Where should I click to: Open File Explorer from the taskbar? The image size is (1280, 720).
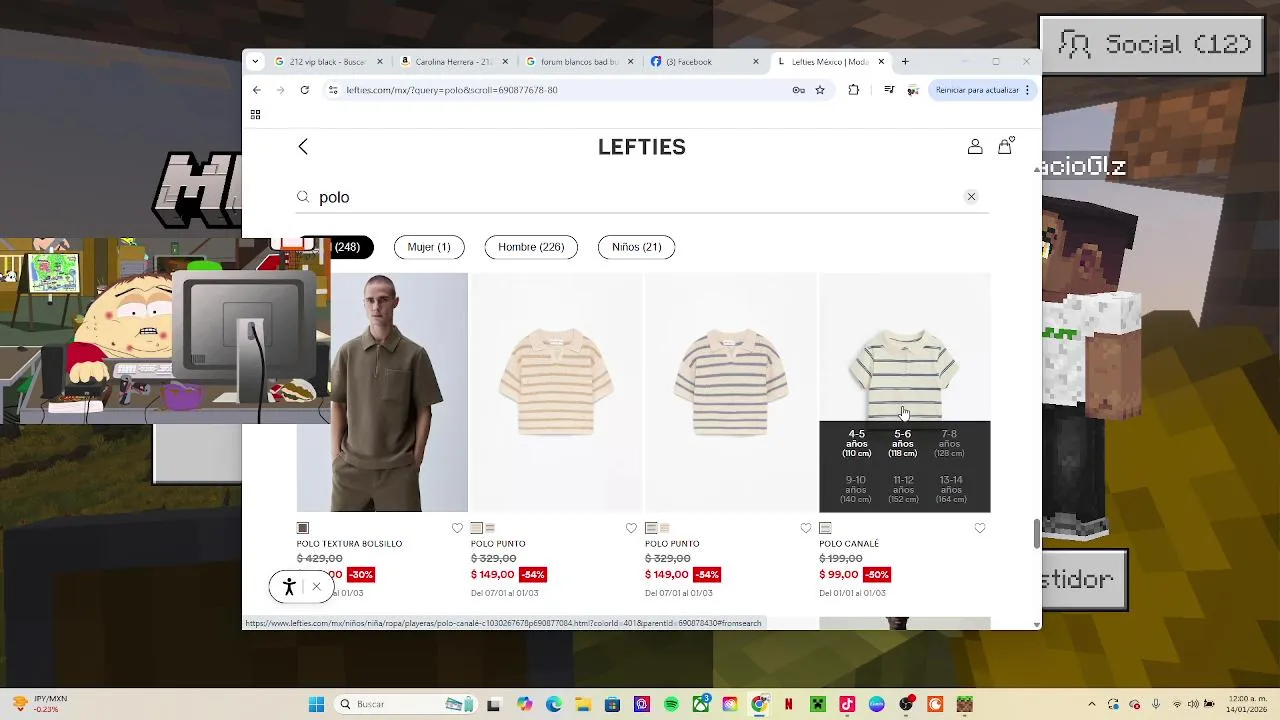583,704
